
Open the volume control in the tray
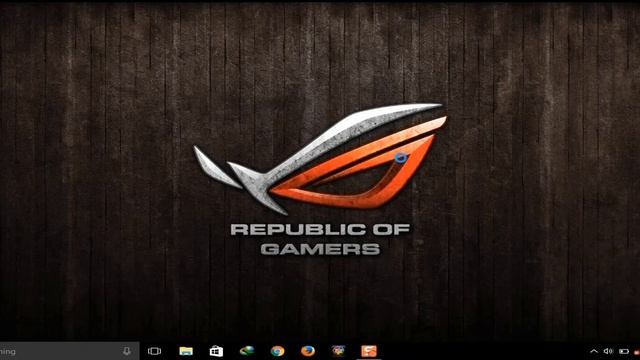pyautogui.click(x=608, y=351)
